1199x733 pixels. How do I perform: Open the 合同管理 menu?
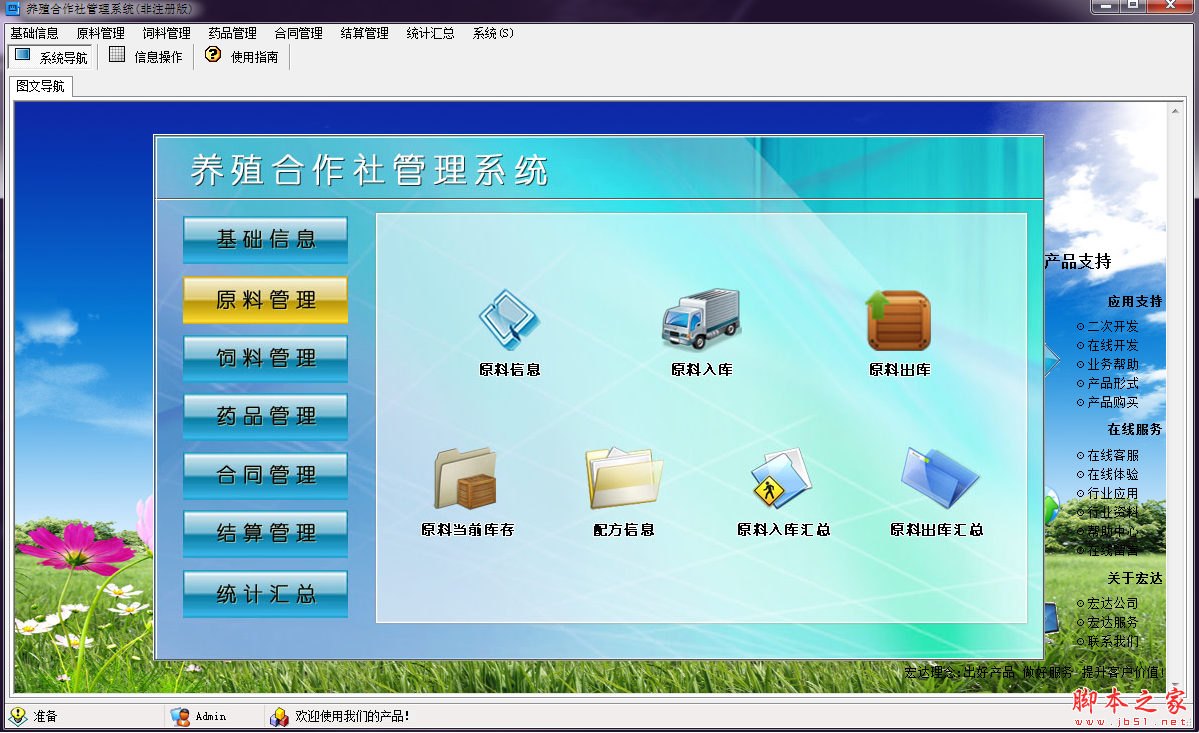pyautogui.click(x=298, y=34)
